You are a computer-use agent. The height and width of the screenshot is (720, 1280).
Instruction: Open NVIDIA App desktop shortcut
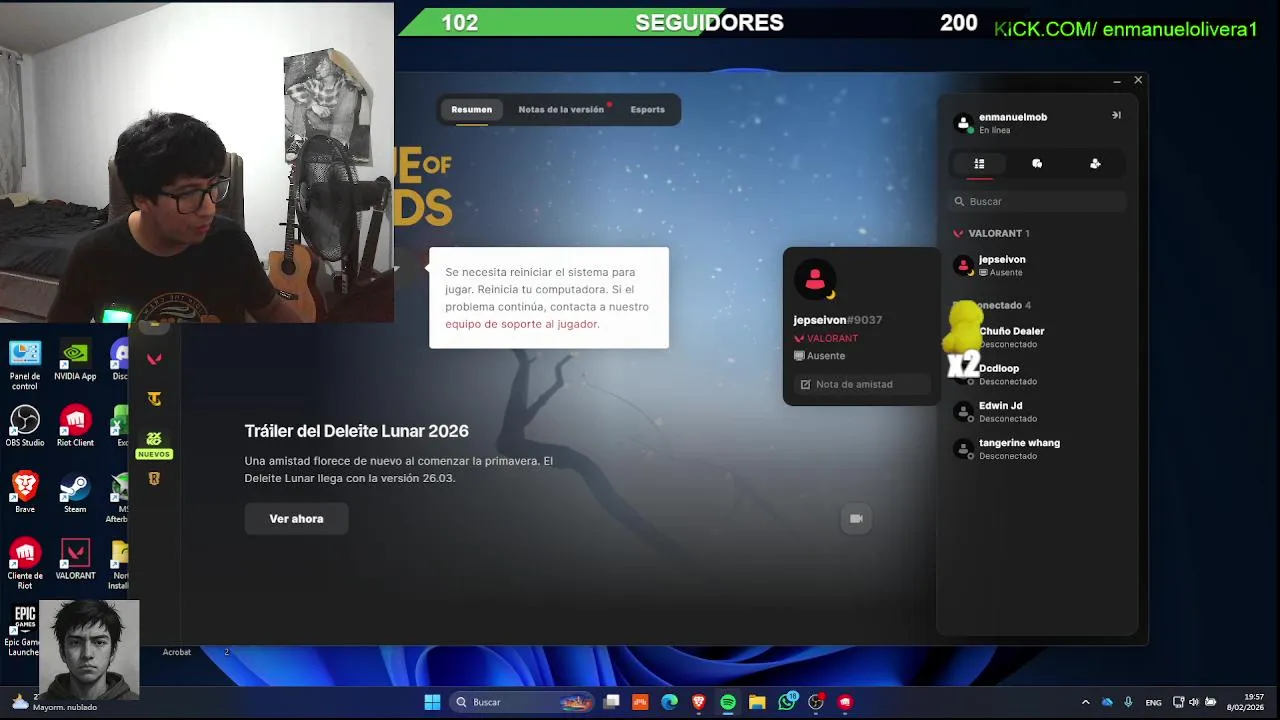[x=75, y=361]
